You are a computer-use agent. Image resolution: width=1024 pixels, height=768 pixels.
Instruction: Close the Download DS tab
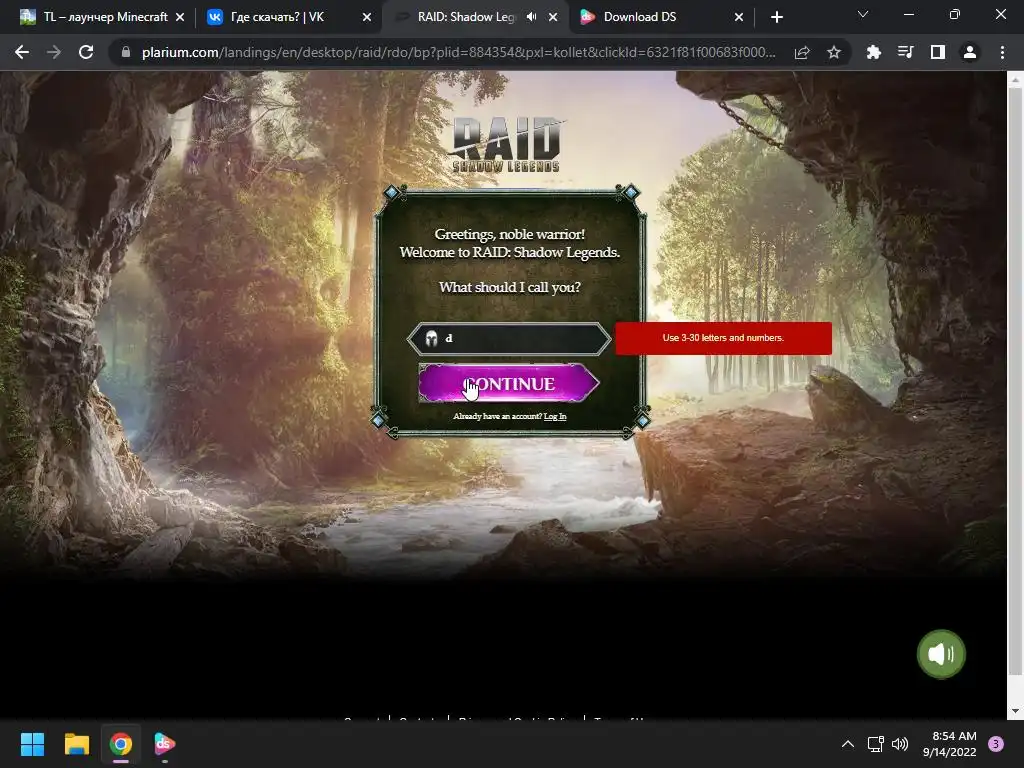point(739,17)
